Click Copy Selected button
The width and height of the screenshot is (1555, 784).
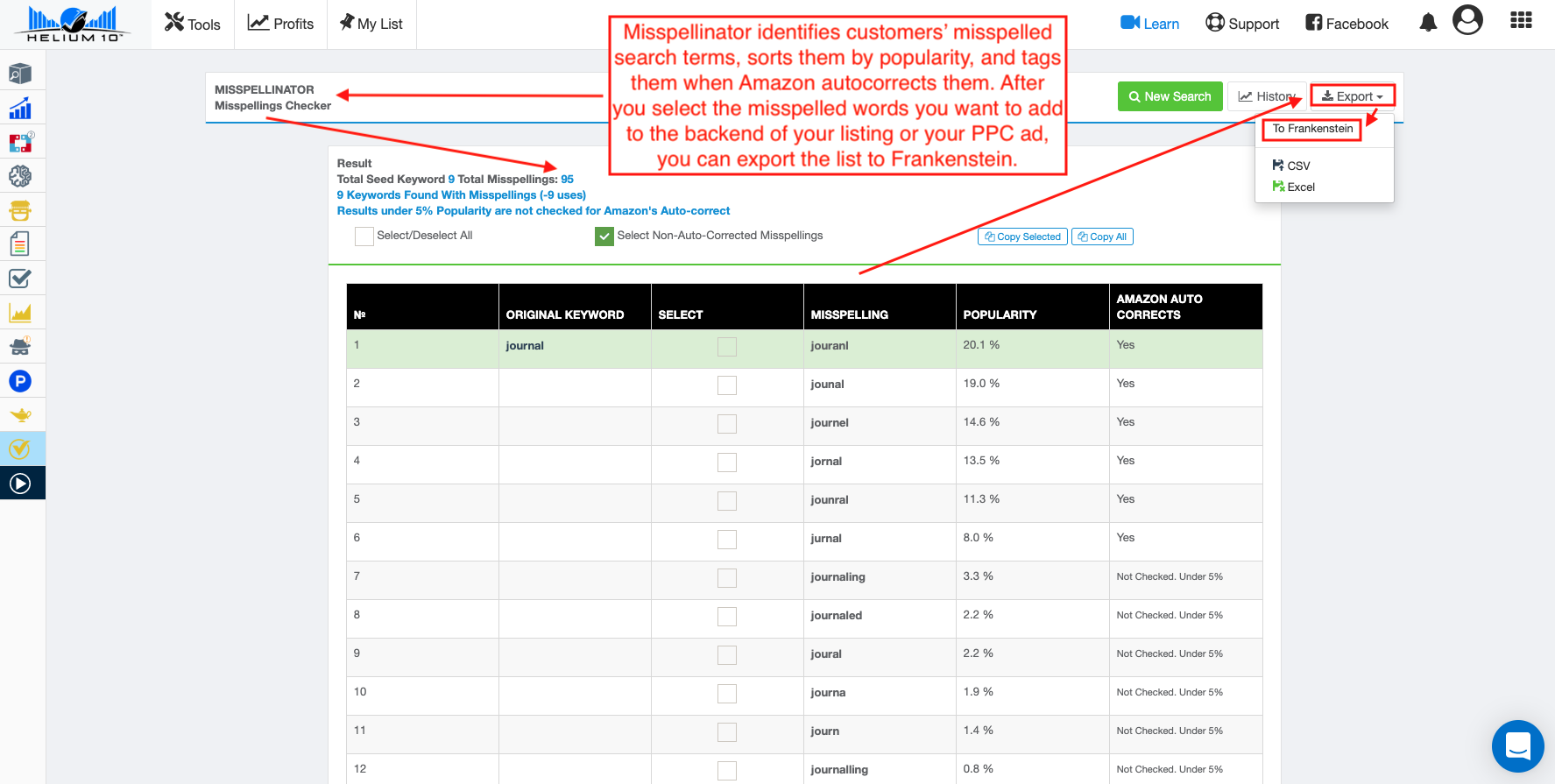click(1022, 237)
